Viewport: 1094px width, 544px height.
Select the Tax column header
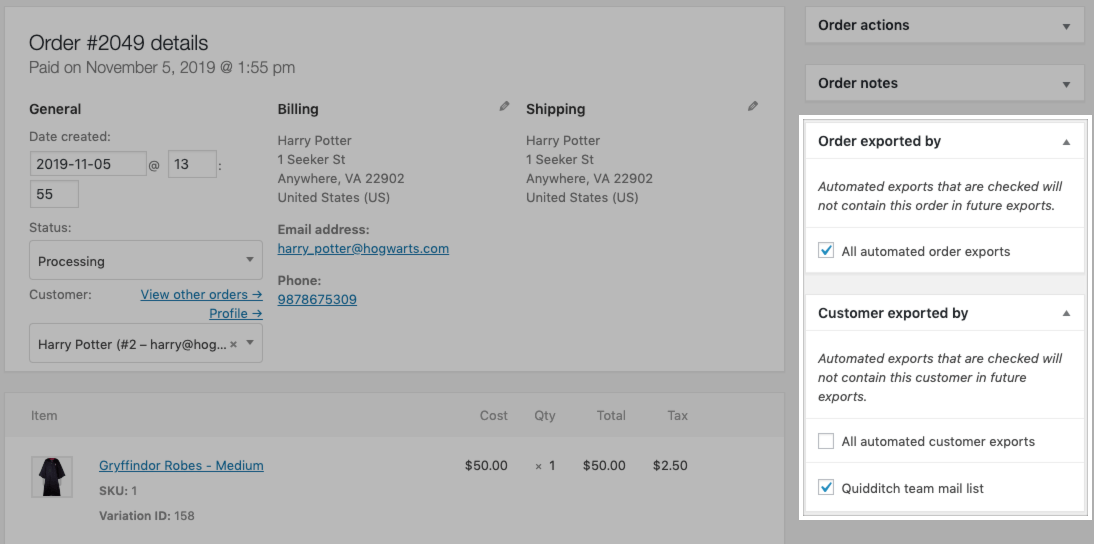(x=677, y=415)
